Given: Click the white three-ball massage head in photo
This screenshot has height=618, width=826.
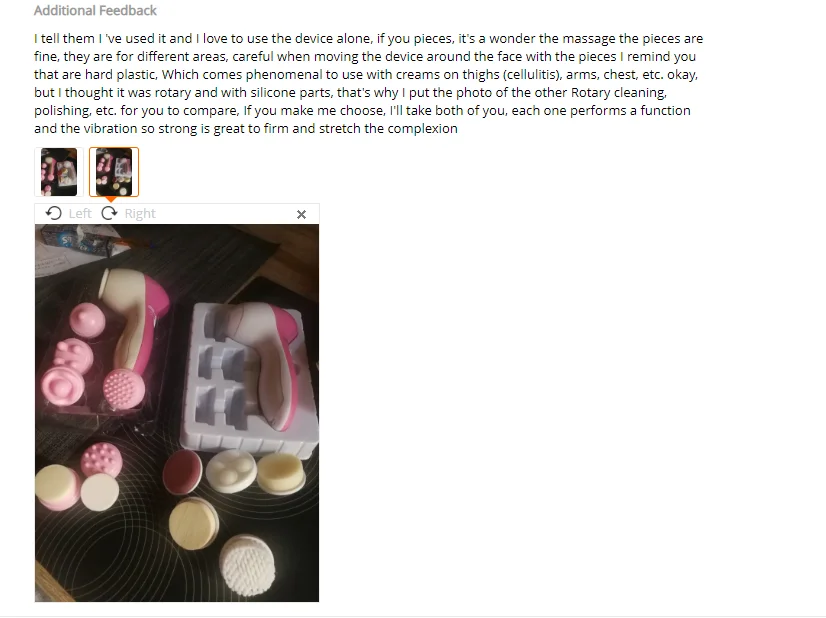Looking at the screenshot, I should [x=231, y=470].
